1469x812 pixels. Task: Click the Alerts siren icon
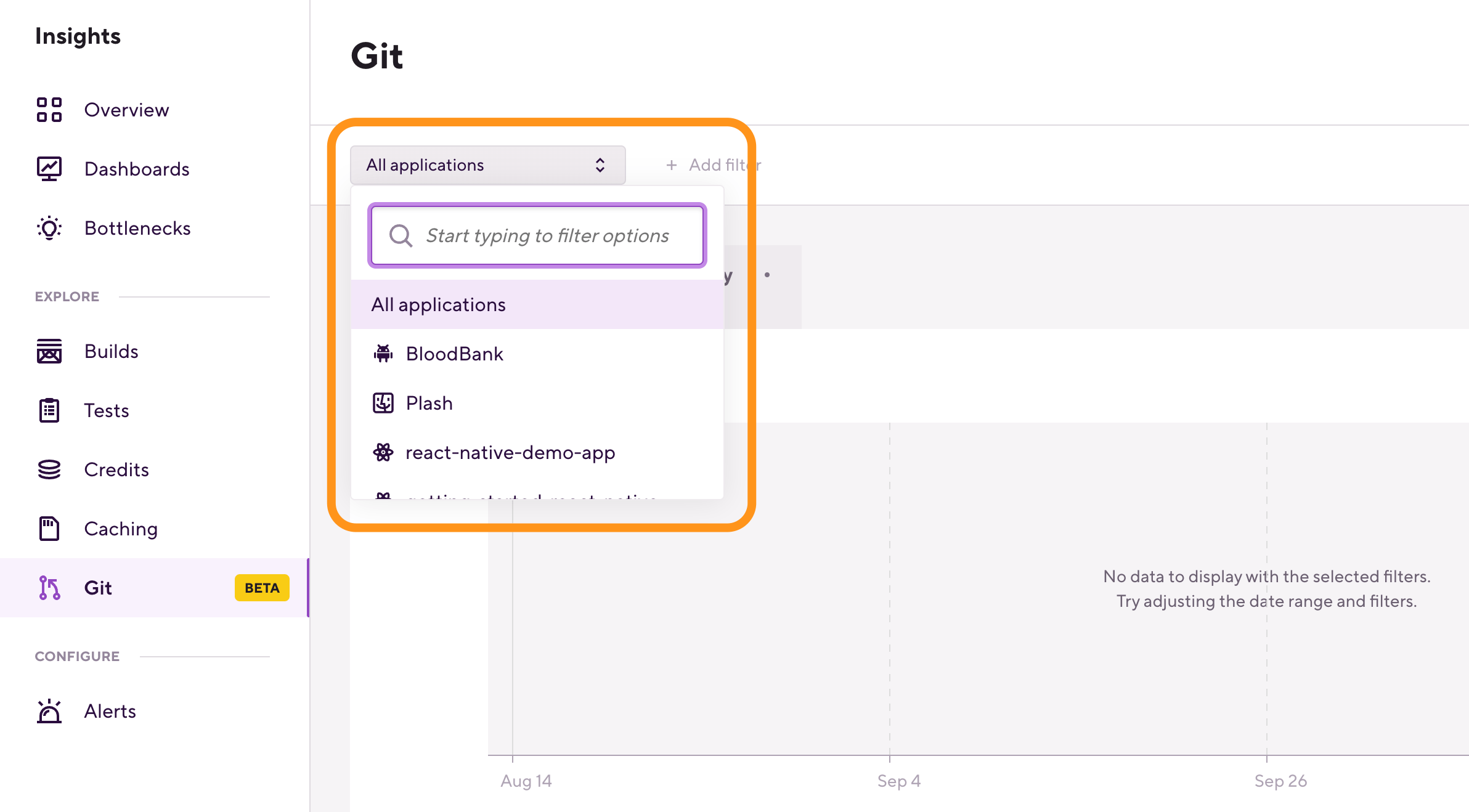pyautogui.click(x=49, y=711)
